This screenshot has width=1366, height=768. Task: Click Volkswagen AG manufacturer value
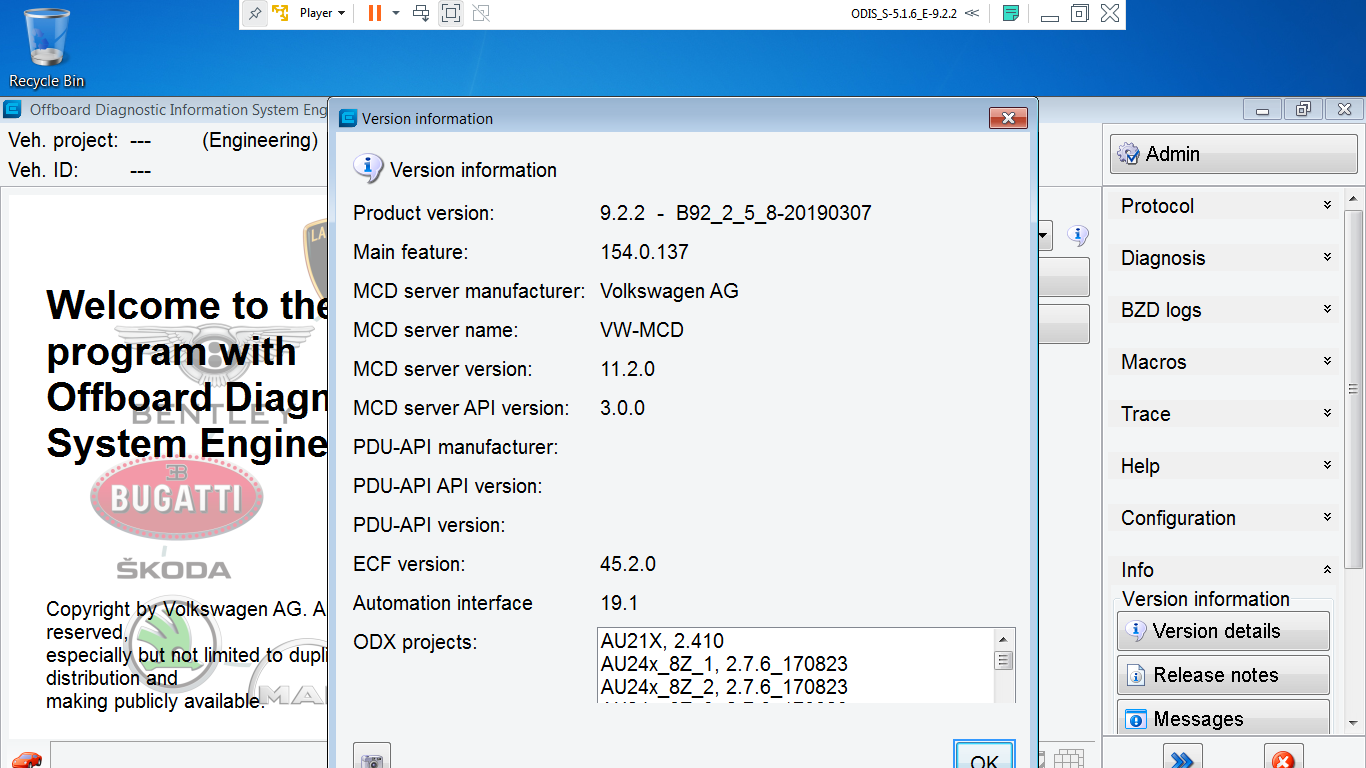click(x=669, y=291)
